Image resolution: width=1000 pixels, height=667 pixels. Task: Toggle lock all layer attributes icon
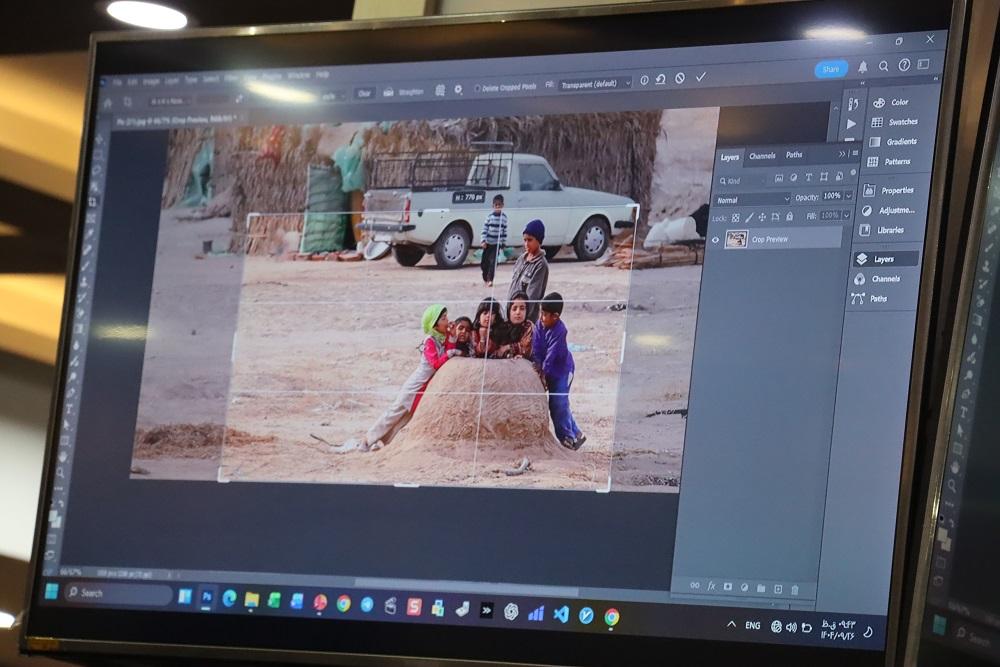pyautogui.click(x=789, y=216)
